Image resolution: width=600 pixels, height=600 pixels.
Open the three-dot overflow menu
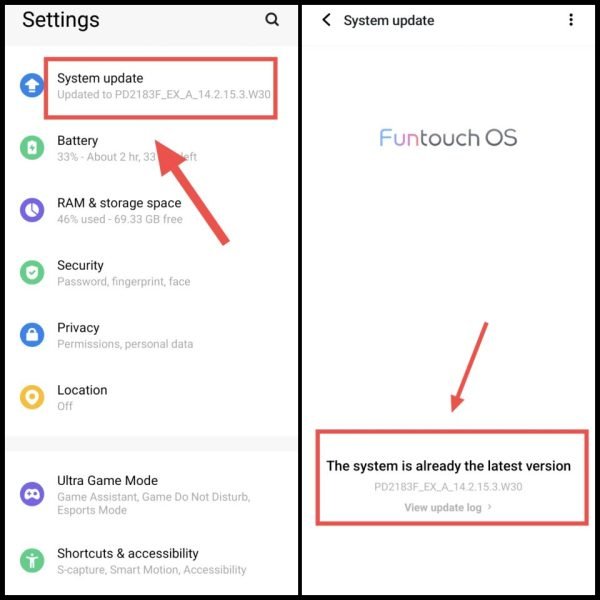click(x=571, y=20)
